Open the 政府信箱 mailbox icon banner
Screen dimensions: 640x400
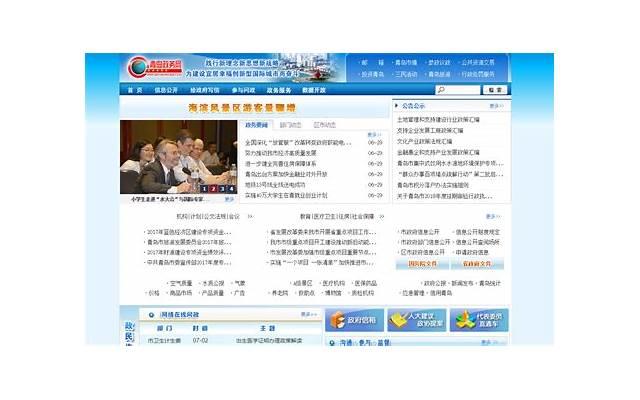354,320
